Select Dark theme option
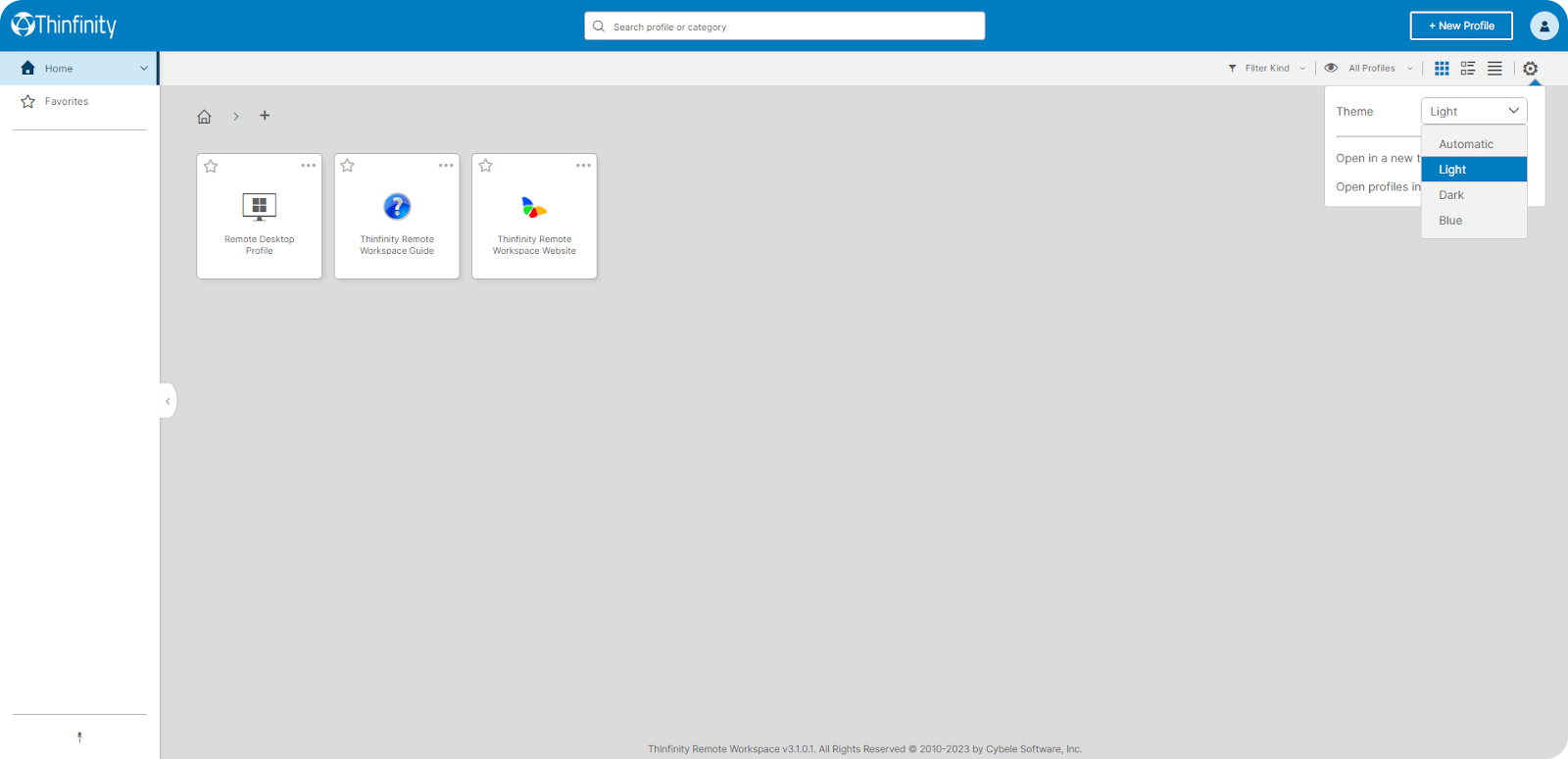The image size is (1568, 759). (x=1474, y=195)
